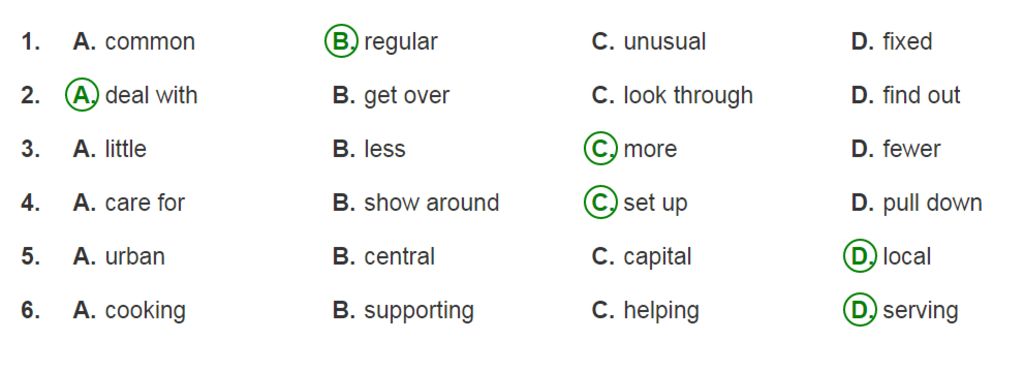Select circled answer D 'local'
The height and width of the screenshot is (372, 1024).
[887, 256]
